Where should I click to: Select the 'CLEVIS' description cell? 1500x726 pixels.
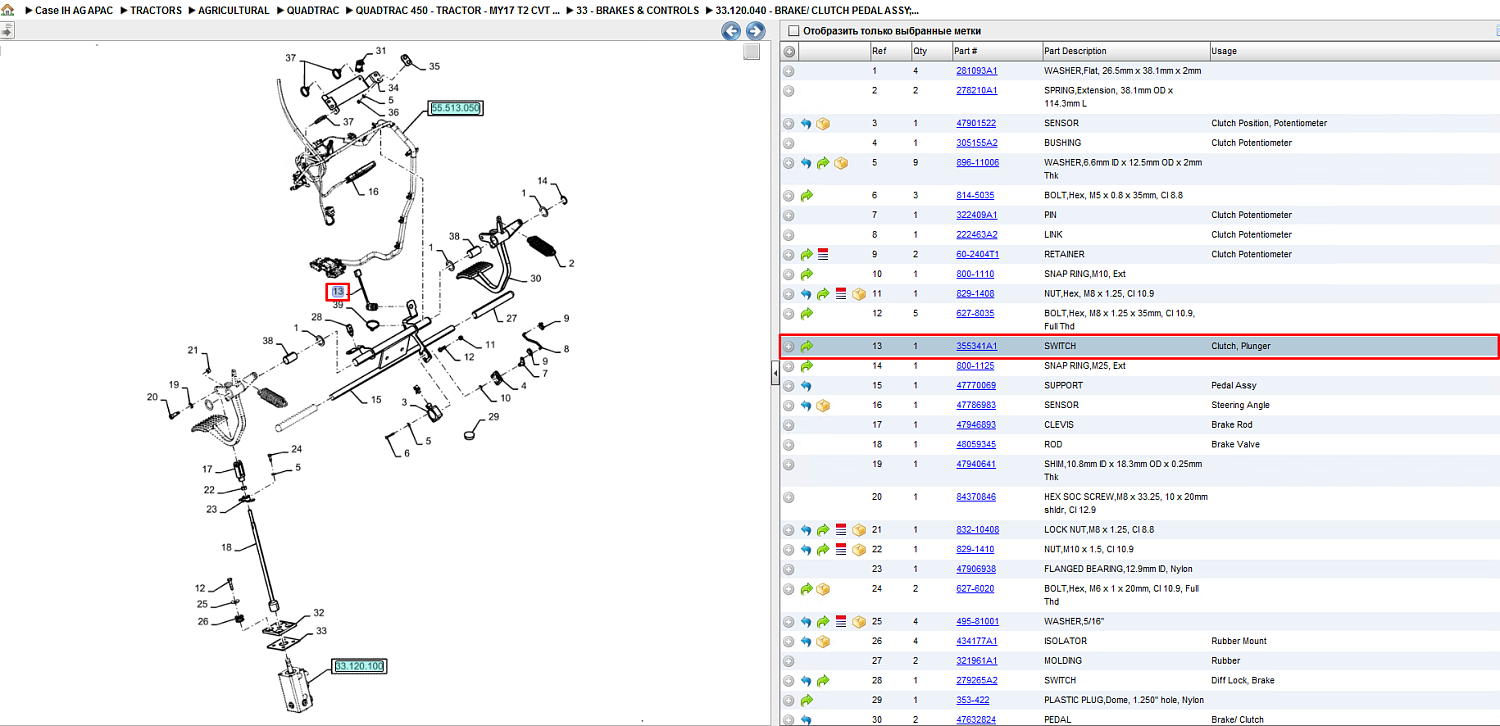pos(1059,425)
